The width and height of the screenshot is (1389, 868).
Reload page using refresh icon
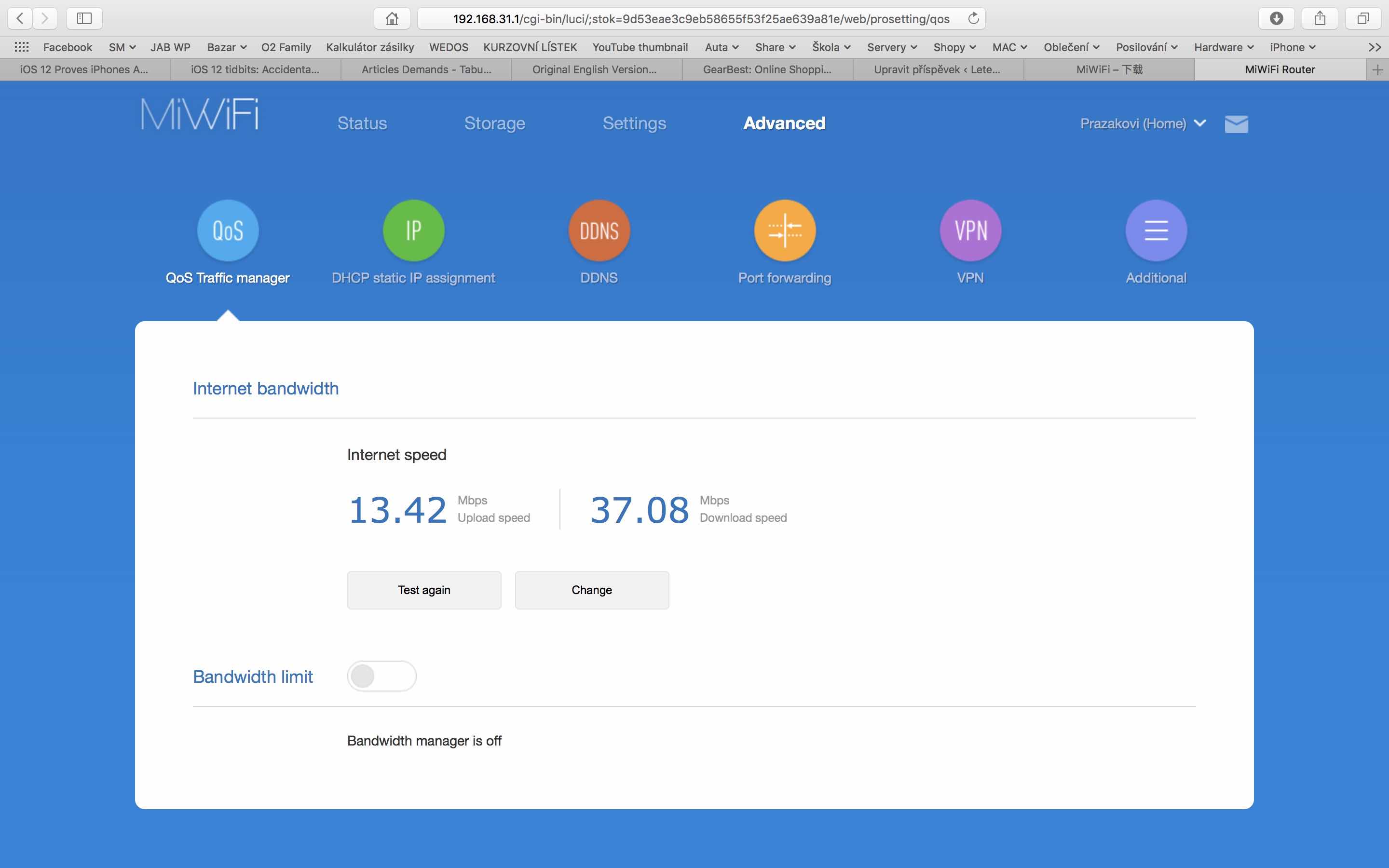point(973,18)
